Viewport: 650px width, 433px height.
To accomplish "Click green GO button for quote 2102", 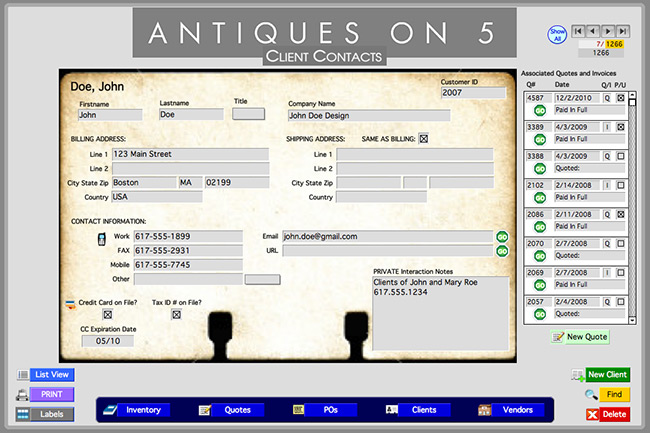I will [540, 198].
